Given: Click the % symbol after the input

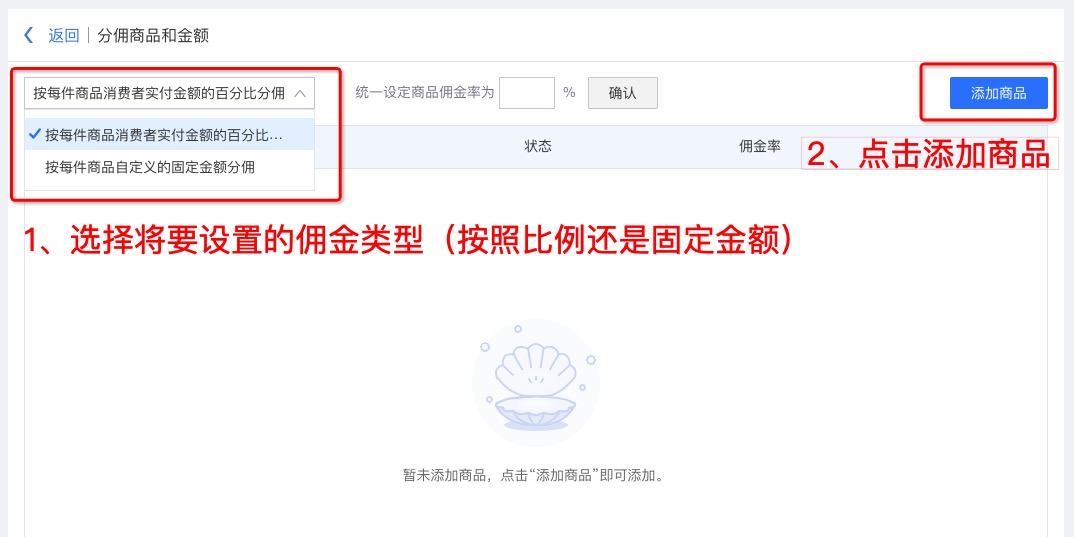Looking at the screenshot, I should click(569, 92).
